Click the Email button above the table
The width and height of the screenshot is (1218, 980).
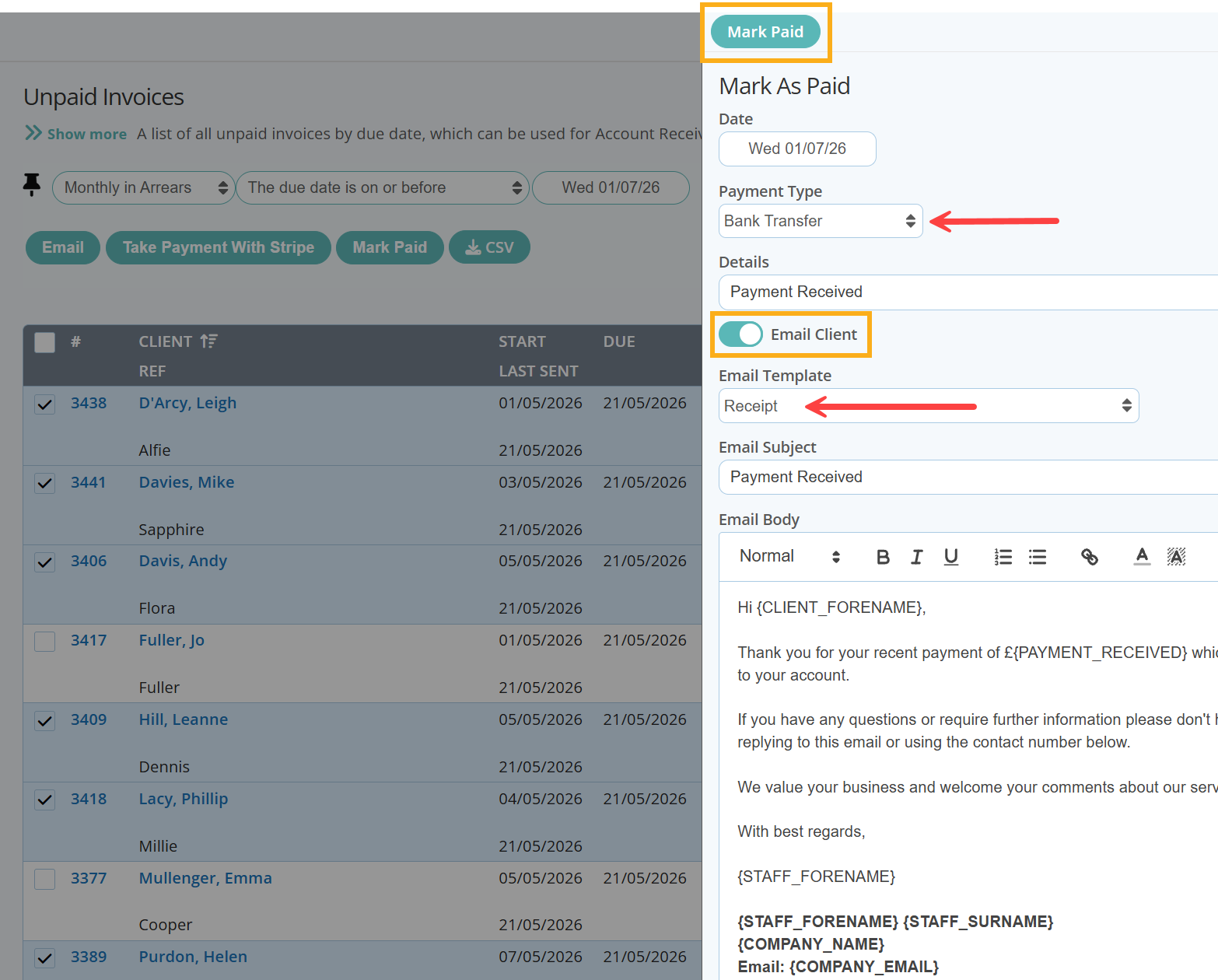pyautogui.click(x=63, y=247)
